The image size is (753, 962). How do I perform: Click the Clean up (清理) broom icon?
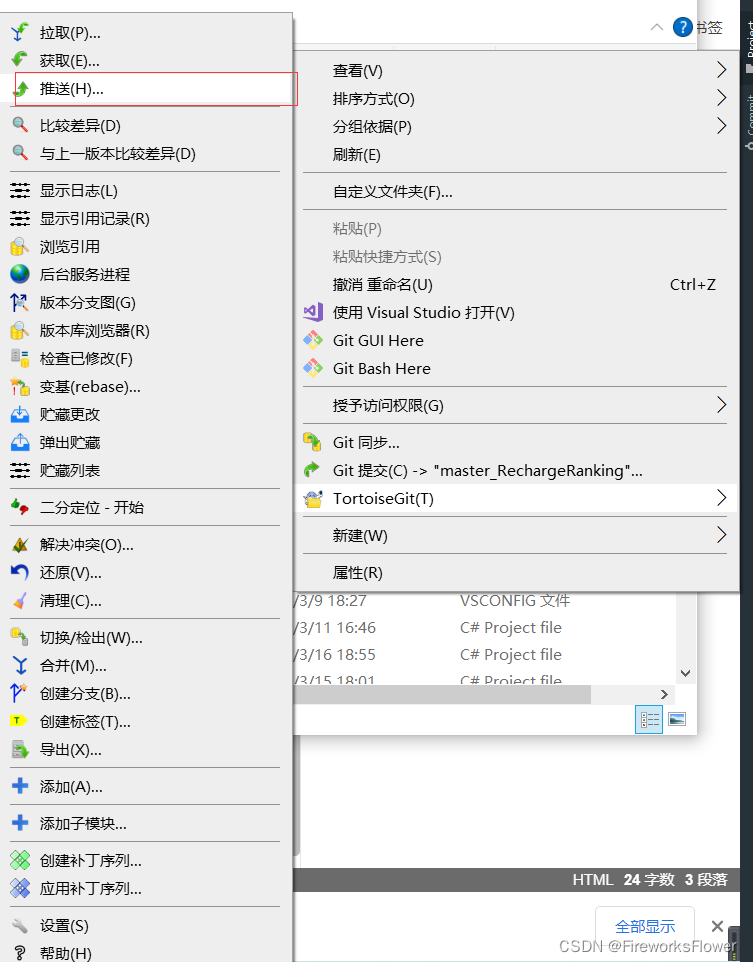(x=20, y=601)
